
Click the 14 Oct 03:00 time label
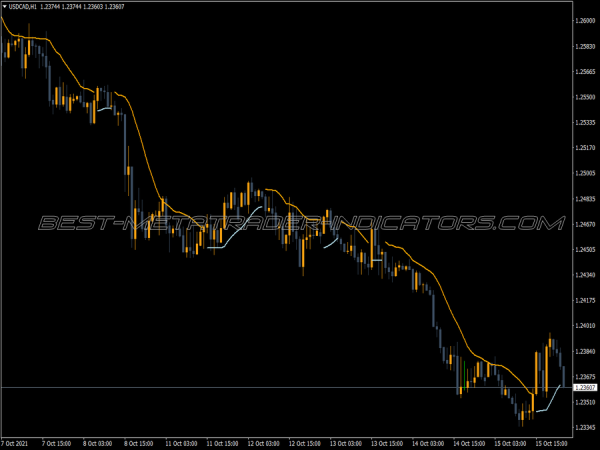click(x=428, y=443)
